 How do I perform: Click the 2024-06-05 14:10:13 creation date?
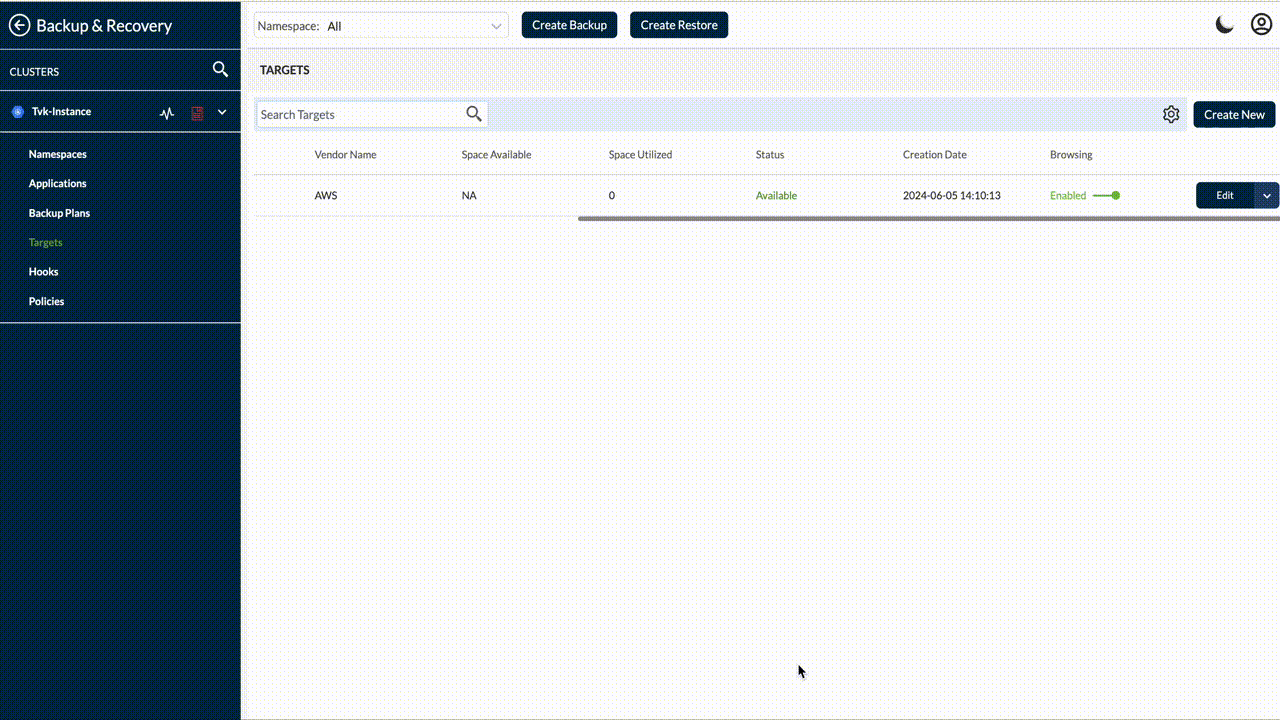pos(952,195)
